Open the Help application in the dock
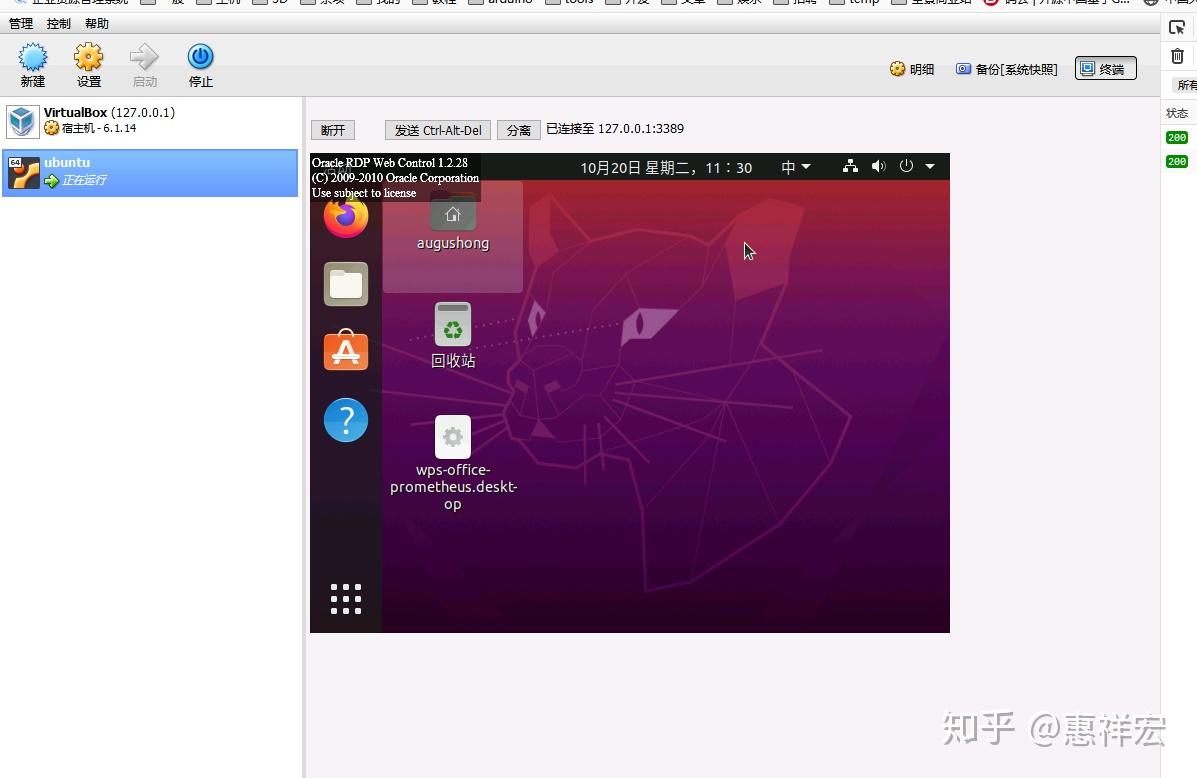1197x778 pixels. tap(345, 420)
